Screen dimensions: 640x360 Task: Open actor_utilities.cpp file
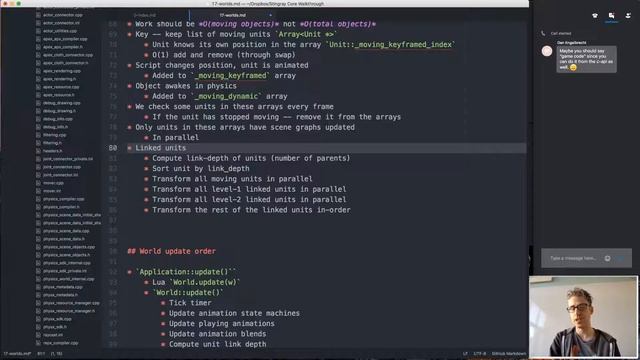[x=60, y=31]
